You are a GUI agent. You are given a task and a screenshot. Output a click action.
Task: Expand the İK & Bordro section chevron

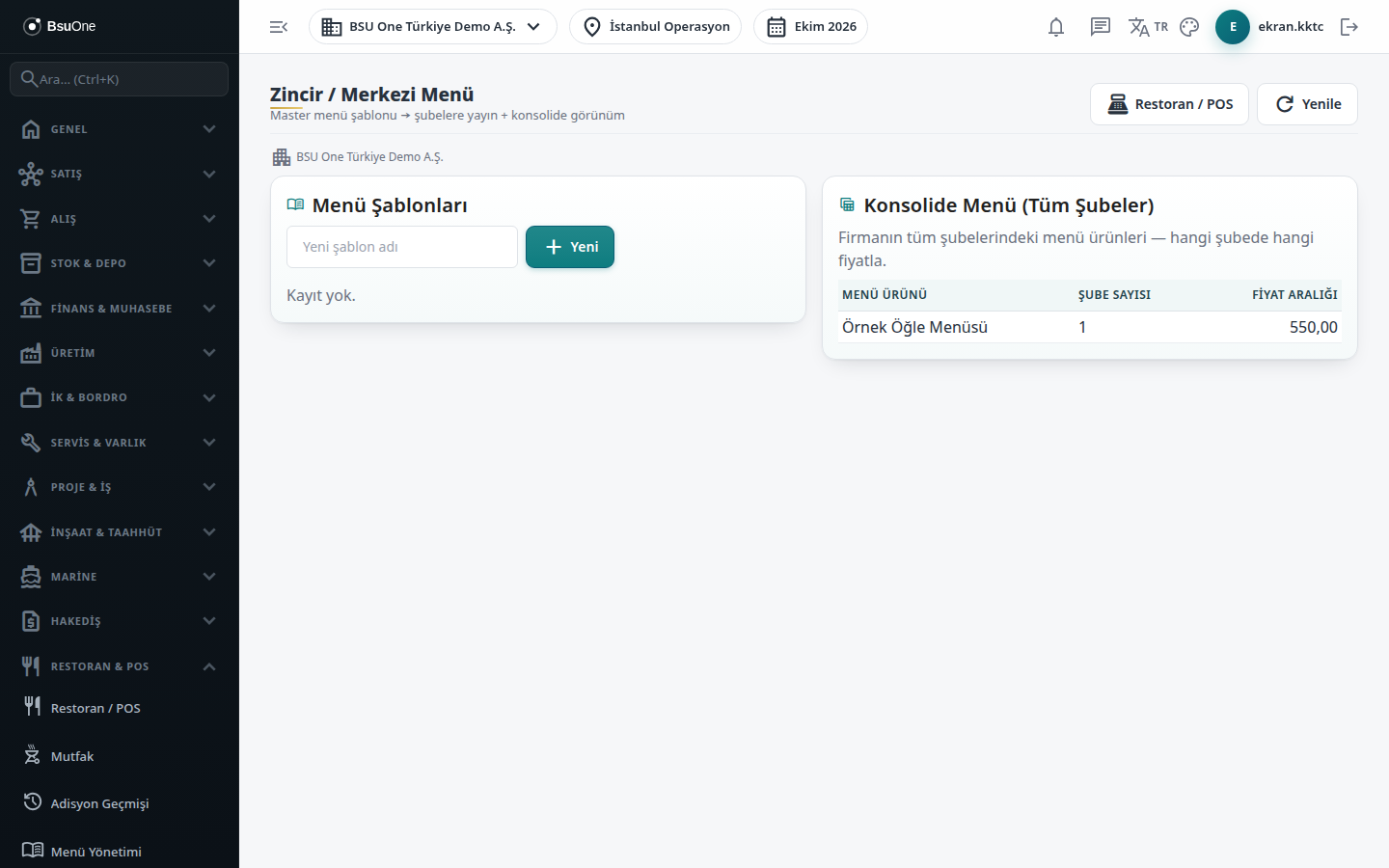click(x=209, y=397)
